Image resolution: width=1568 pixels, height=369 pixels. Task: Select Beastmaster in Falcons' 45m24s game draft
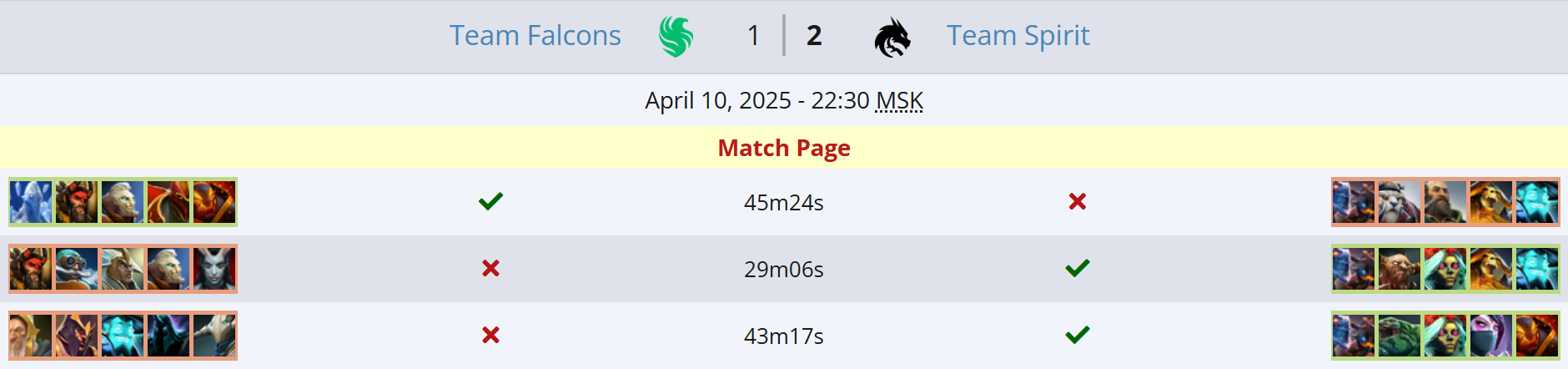77,202
